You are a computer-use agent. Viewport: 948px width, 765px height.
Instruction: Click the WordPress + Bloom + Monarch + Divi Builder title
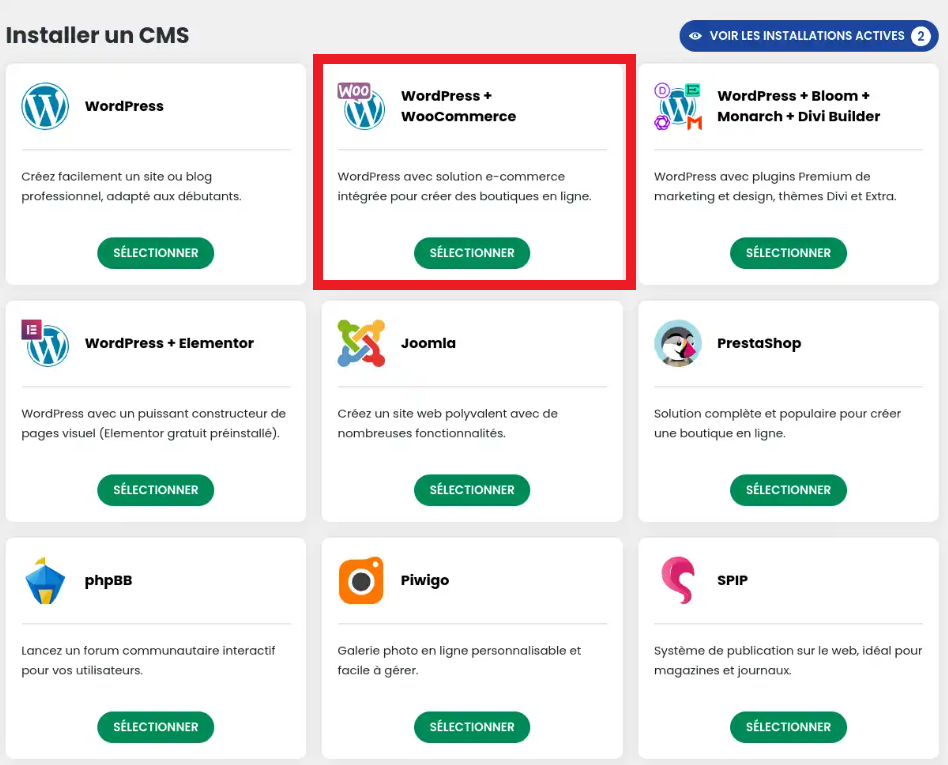click(799, 106)
